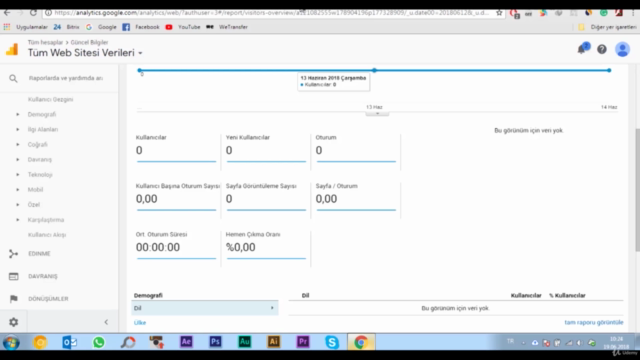Screen dimensions: 640x360
Task: Open the admin settings gear icon
Action: point(13,322)
